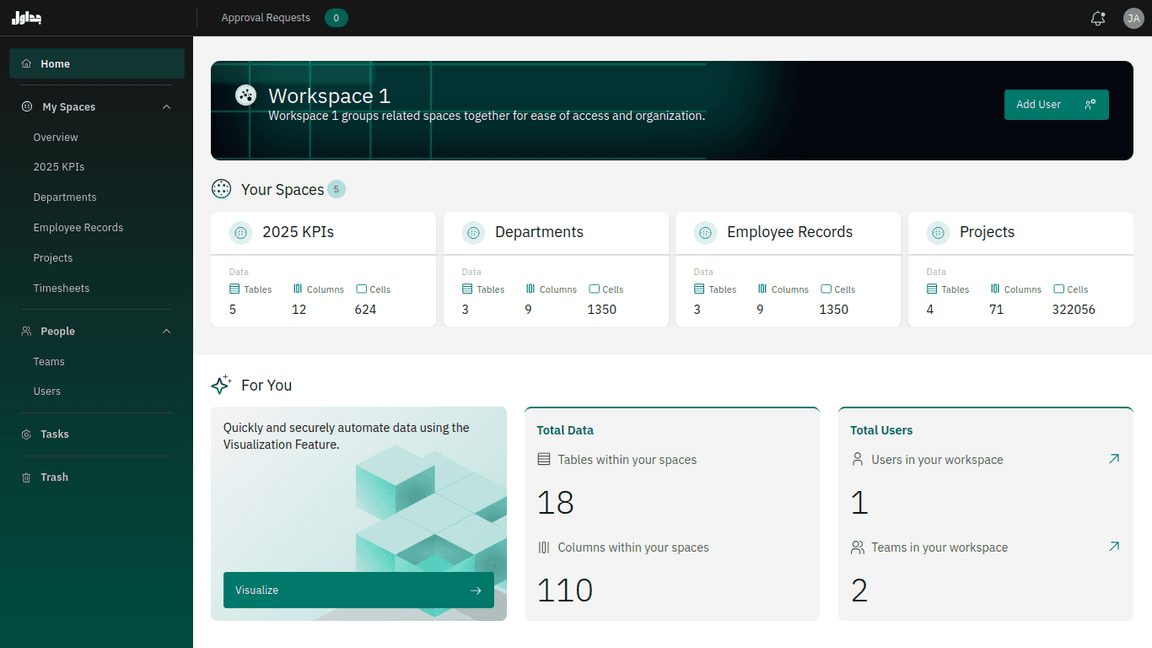Collapse the My Spaces section
This screenshot has height=648, width=1152.
(166, 106)
